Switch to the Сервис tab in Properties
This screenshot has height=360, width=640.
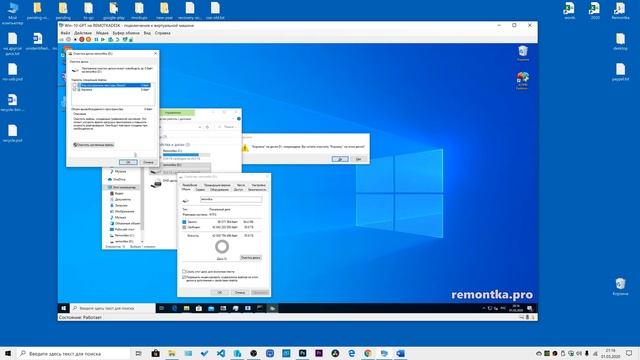point(200,189)
